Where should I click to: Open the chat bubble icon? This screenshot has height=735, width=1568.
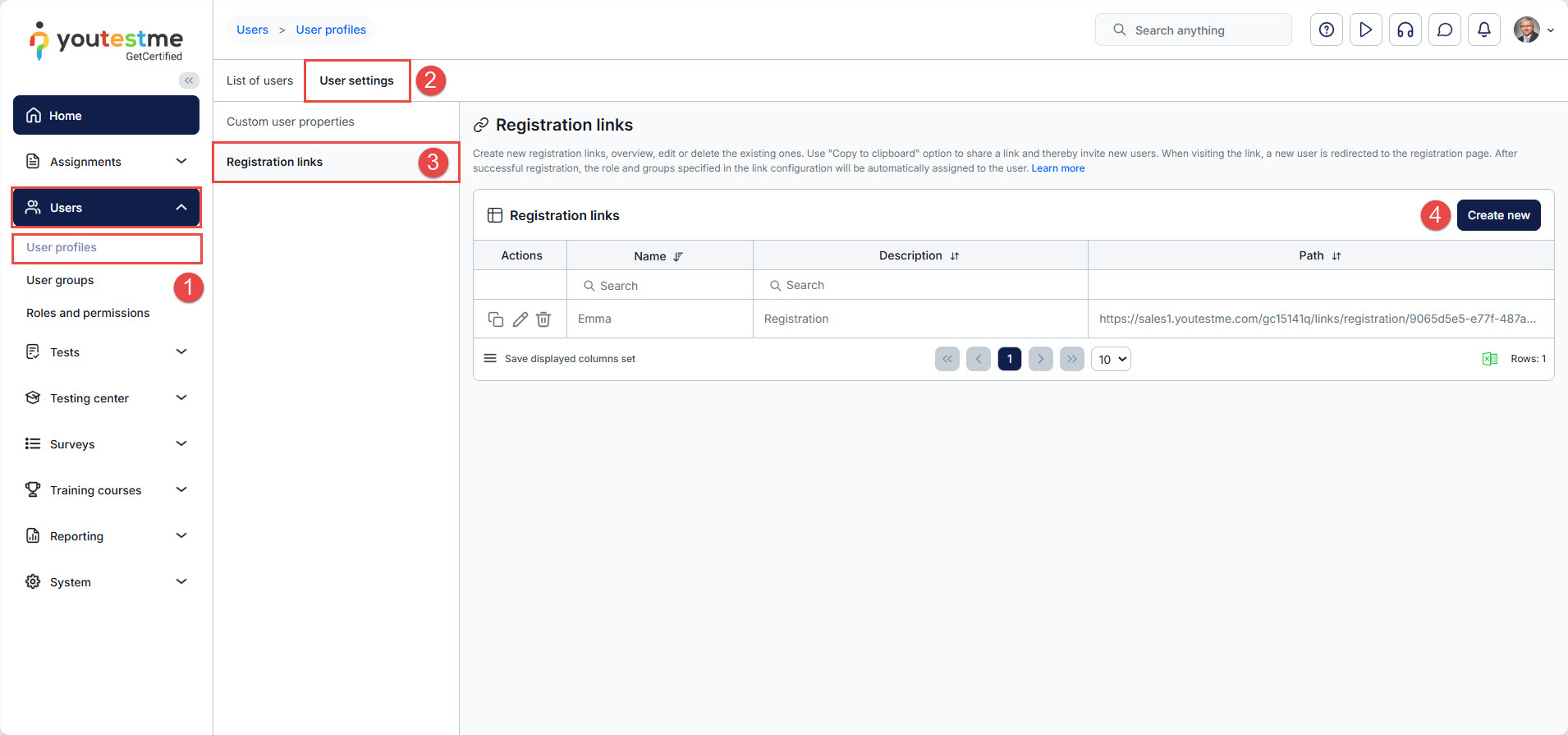[1444, 30]
